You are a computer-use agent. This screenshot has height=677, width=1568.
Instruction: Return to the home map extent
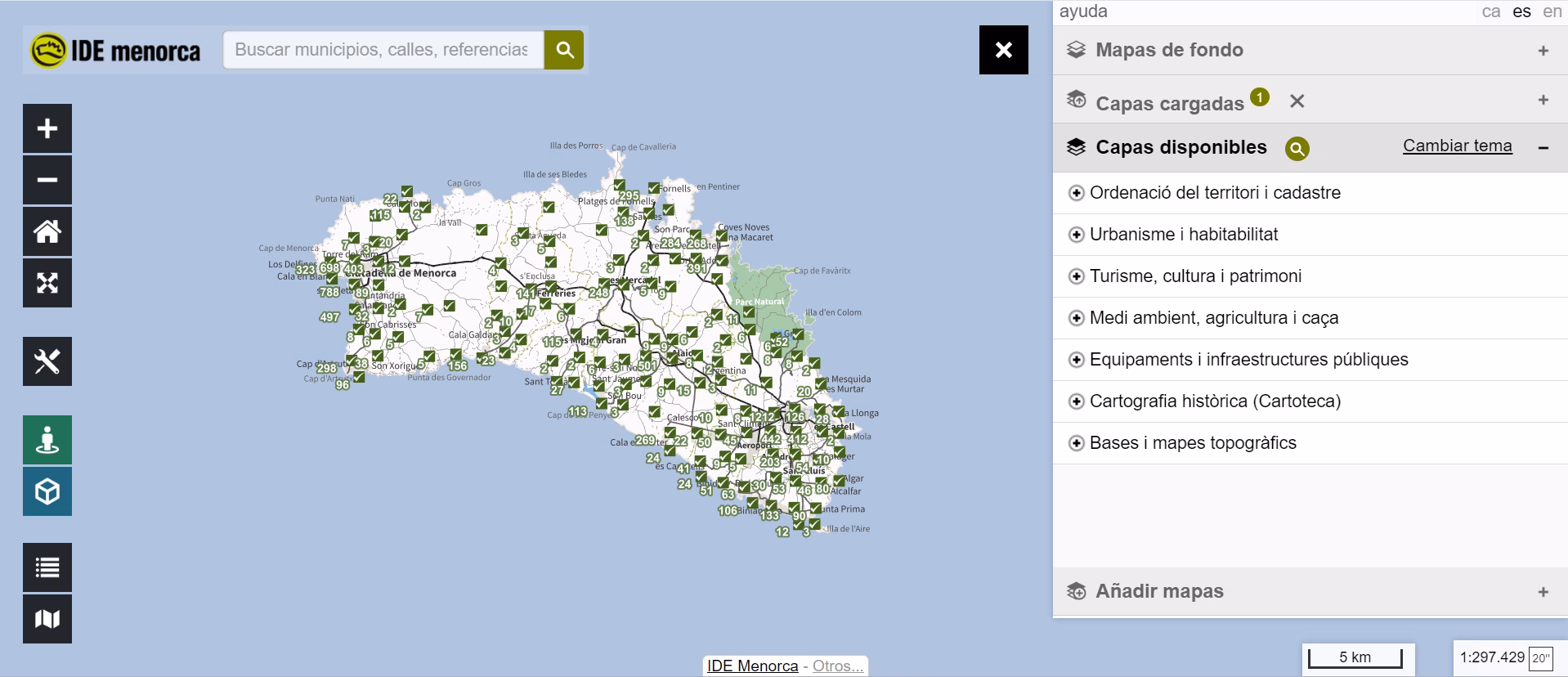coord(47,231)
